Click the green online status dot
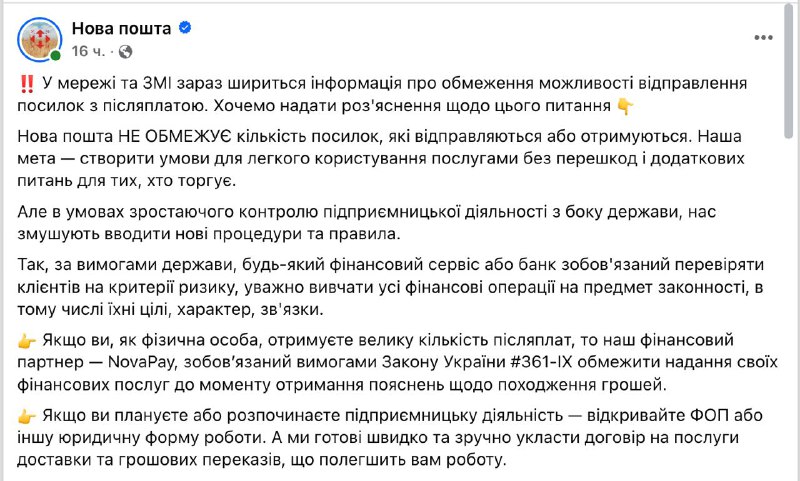 [x=56, y=55]
